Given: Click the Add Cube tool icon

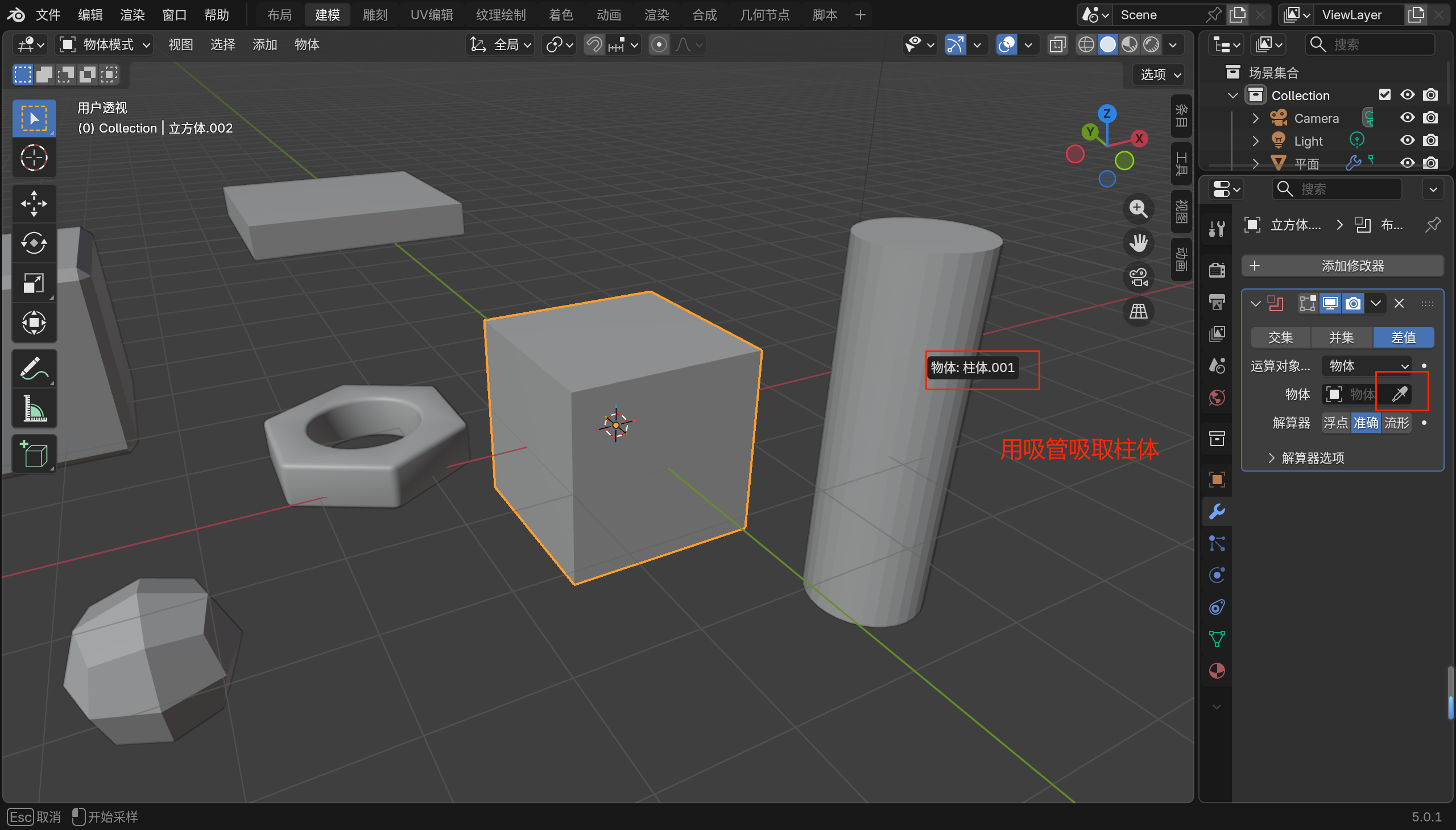Looking at the screenshot, I should click(x=34, y=455).
